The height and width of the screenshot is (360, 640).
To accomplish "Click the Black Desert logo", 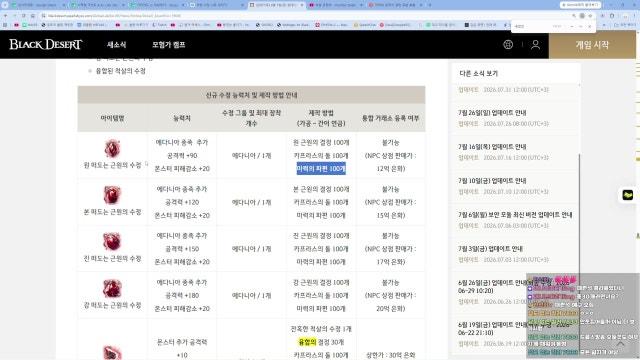I will click(x=46, y=44).
